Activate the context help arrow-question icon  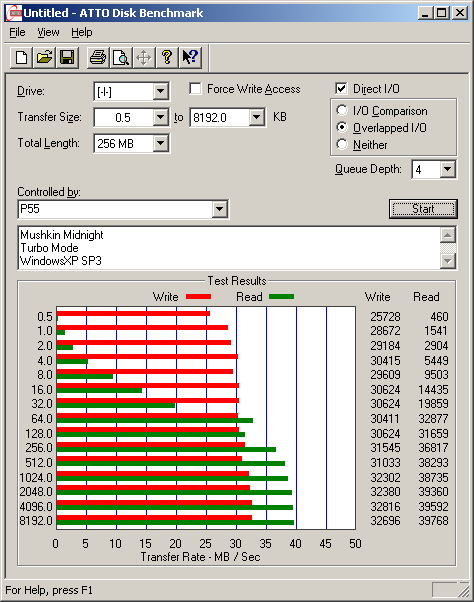(190, 58)
